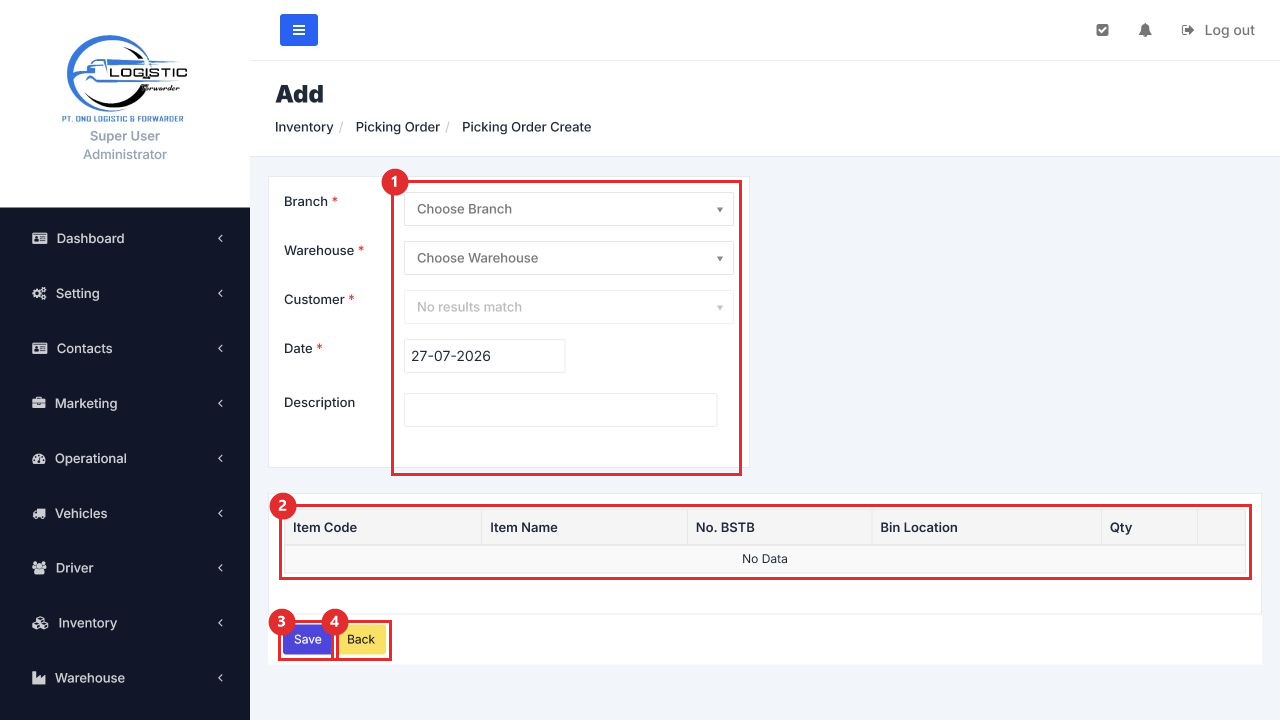The height and width of the screenshot is (720, 1280).
Task: Click the Inventory boxes icon
Action: pyautogui.click(x=40, y=623)
